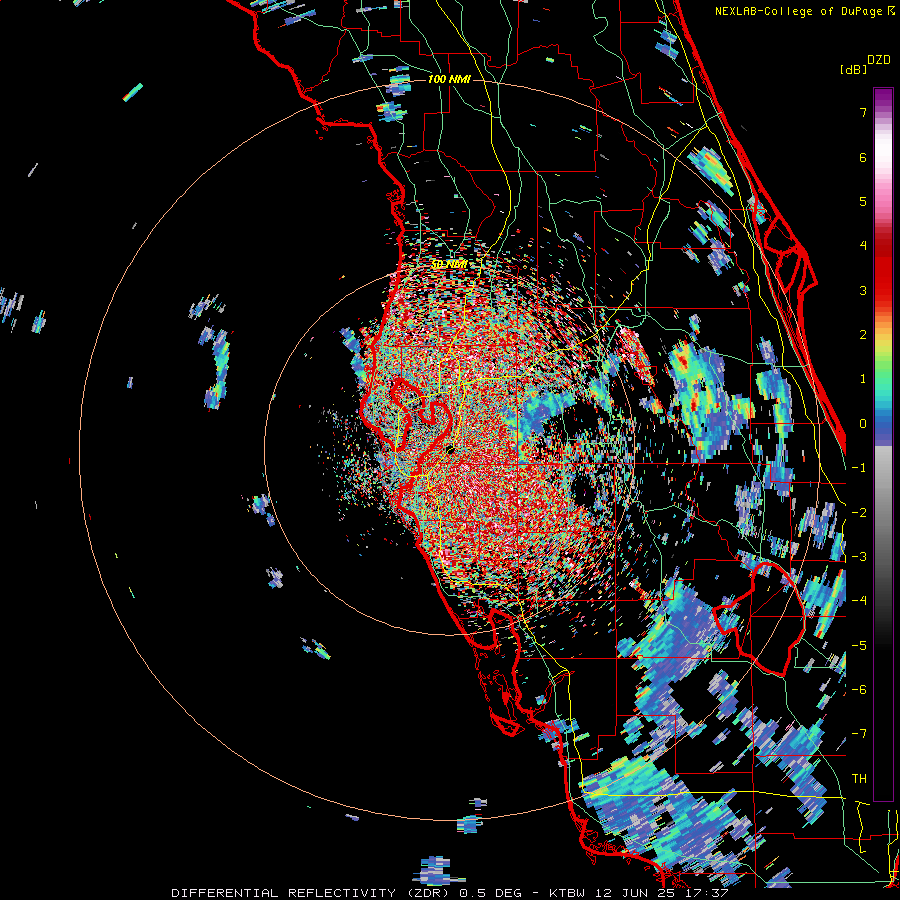Click the DZD legend title

click(879, 60)
